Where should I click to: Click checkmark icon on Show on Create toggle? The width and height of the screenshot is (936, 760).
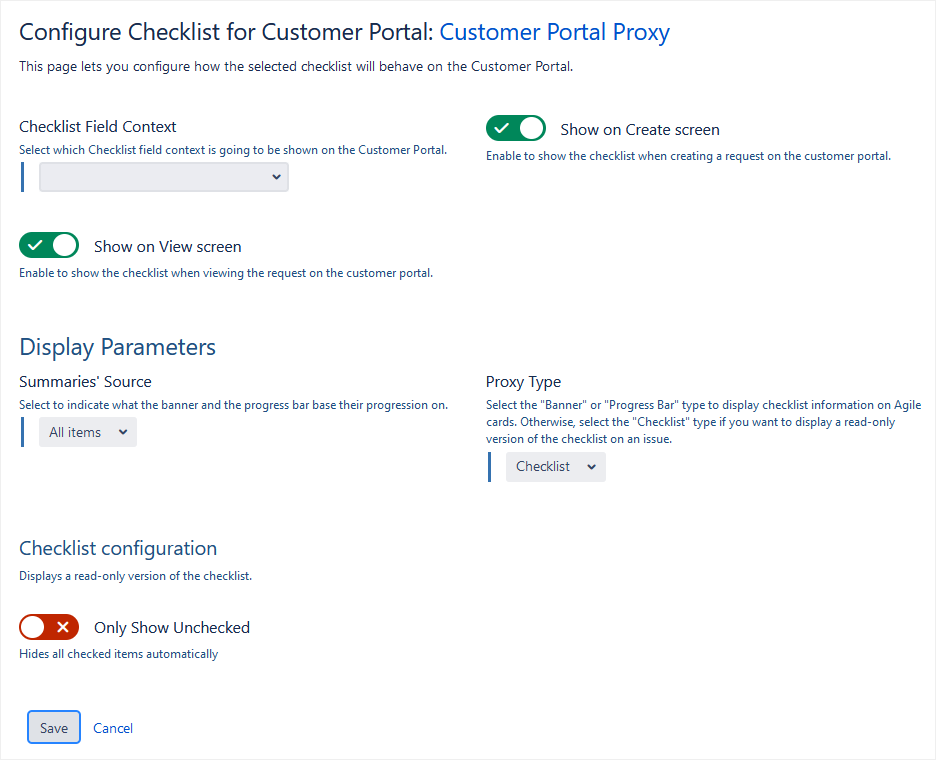(502, 129)
